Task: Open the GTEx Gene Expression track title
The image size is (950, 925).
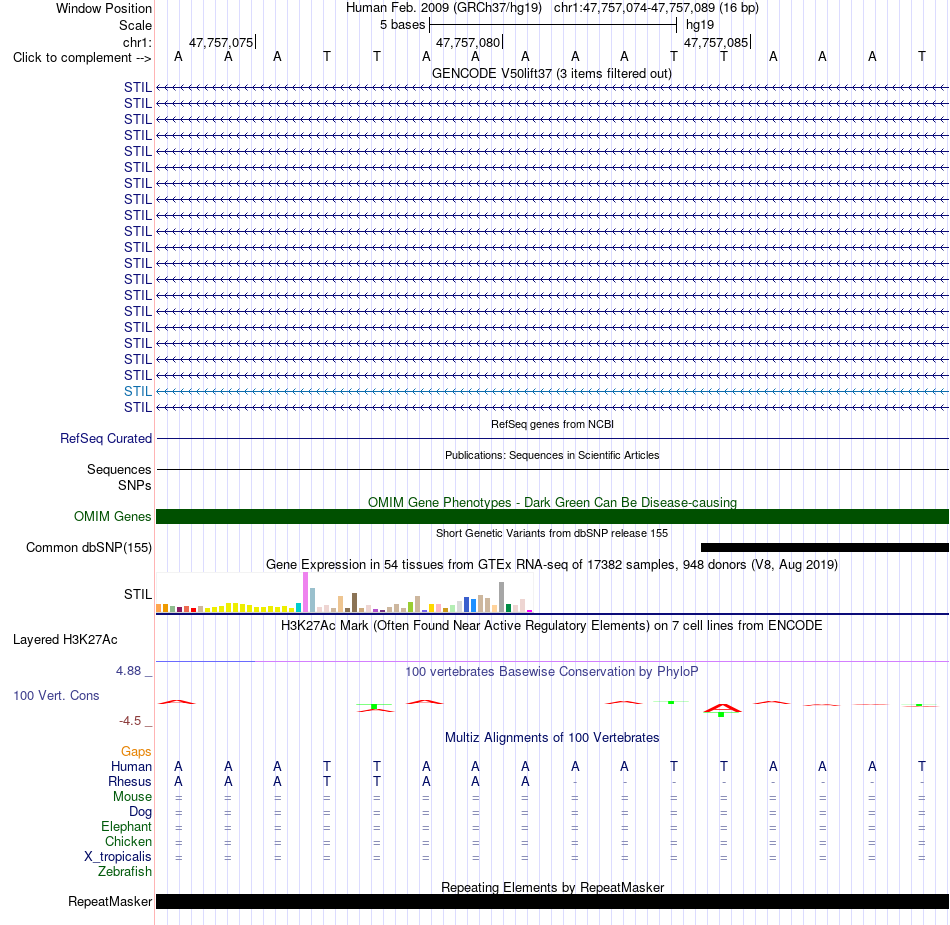Action: coord(552,565)
